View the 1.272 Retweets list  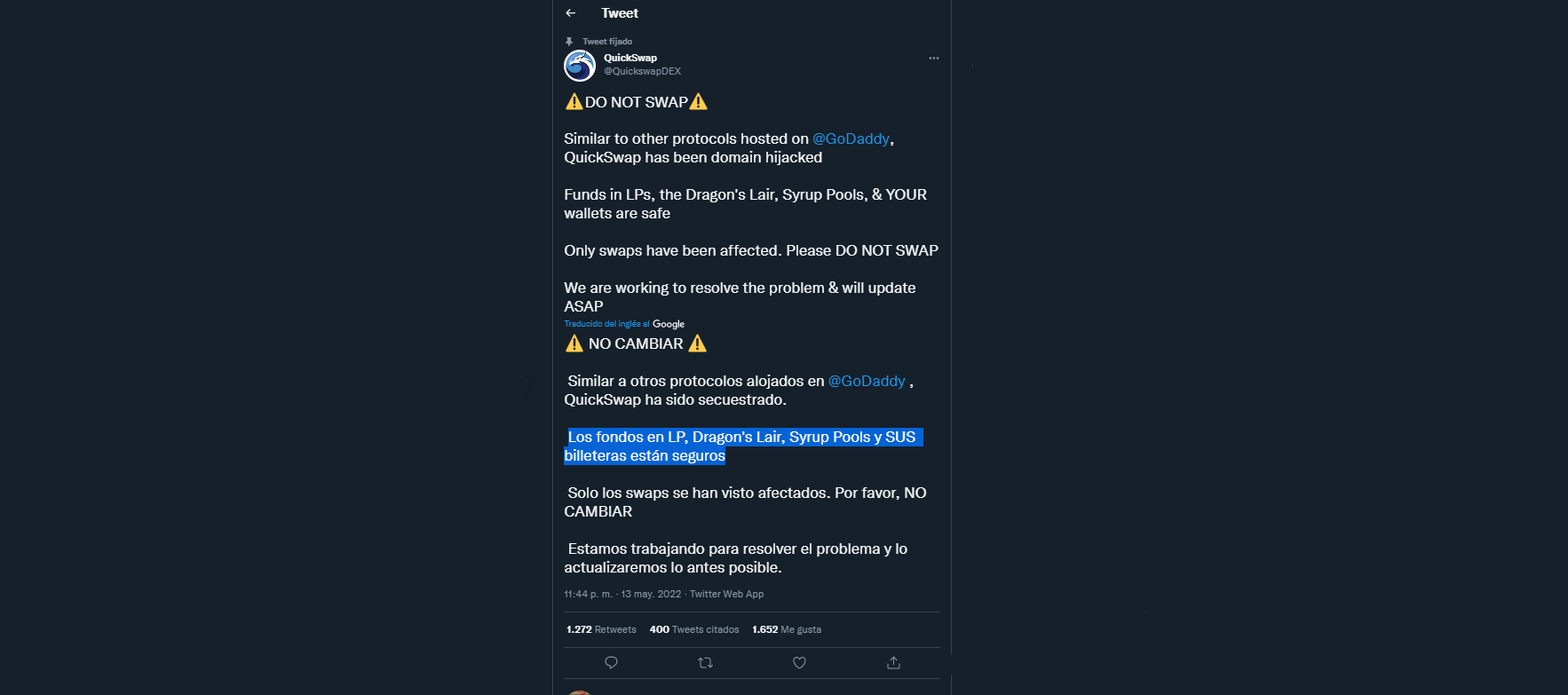pyautogui.click(x=601, y=629)
